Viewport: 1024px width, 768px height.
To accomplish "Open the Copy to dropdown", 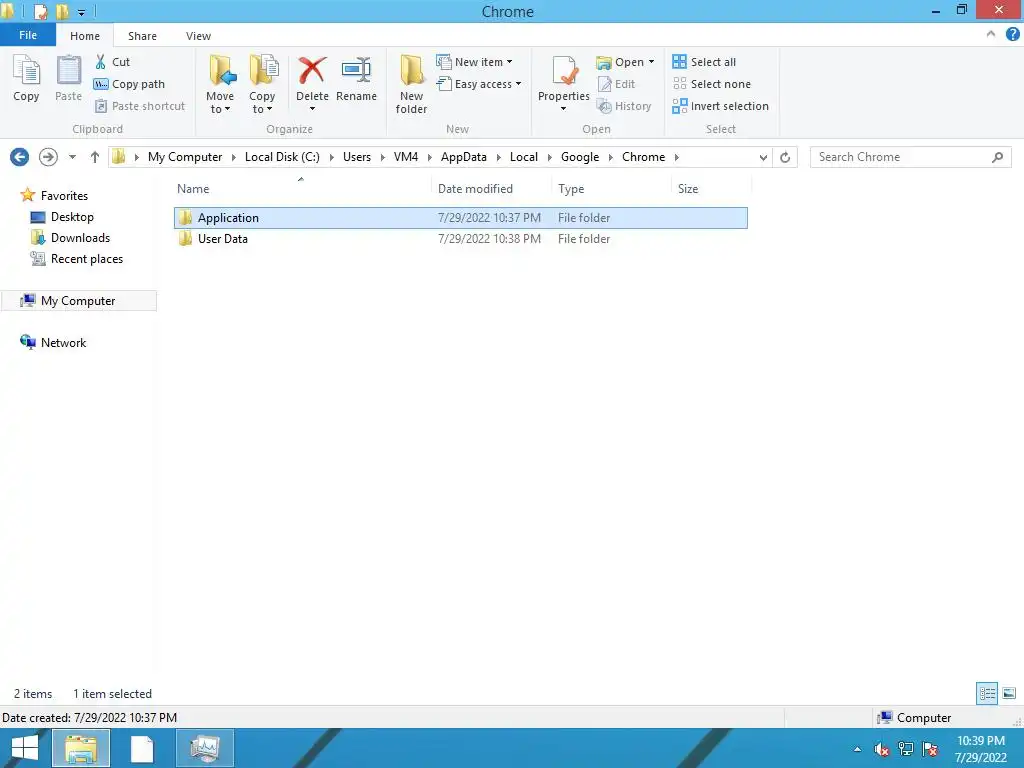I will pos(262,84).
